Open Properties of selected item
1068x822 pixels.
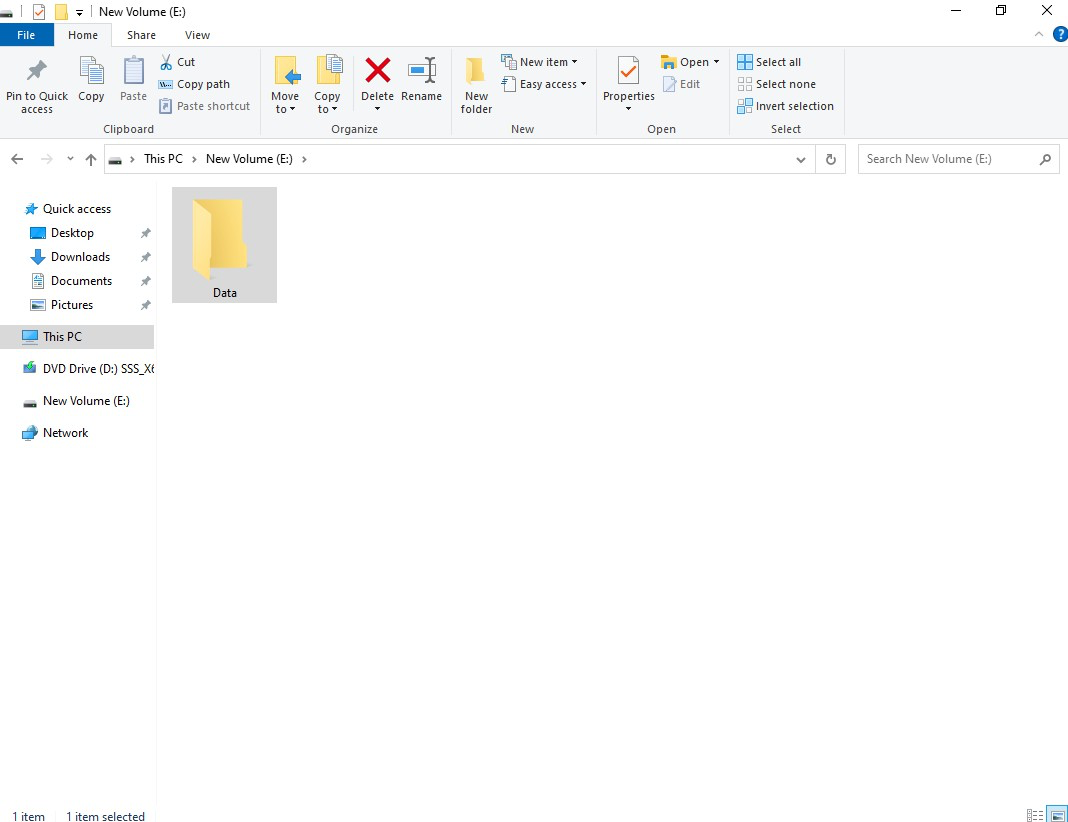[629, 78]
